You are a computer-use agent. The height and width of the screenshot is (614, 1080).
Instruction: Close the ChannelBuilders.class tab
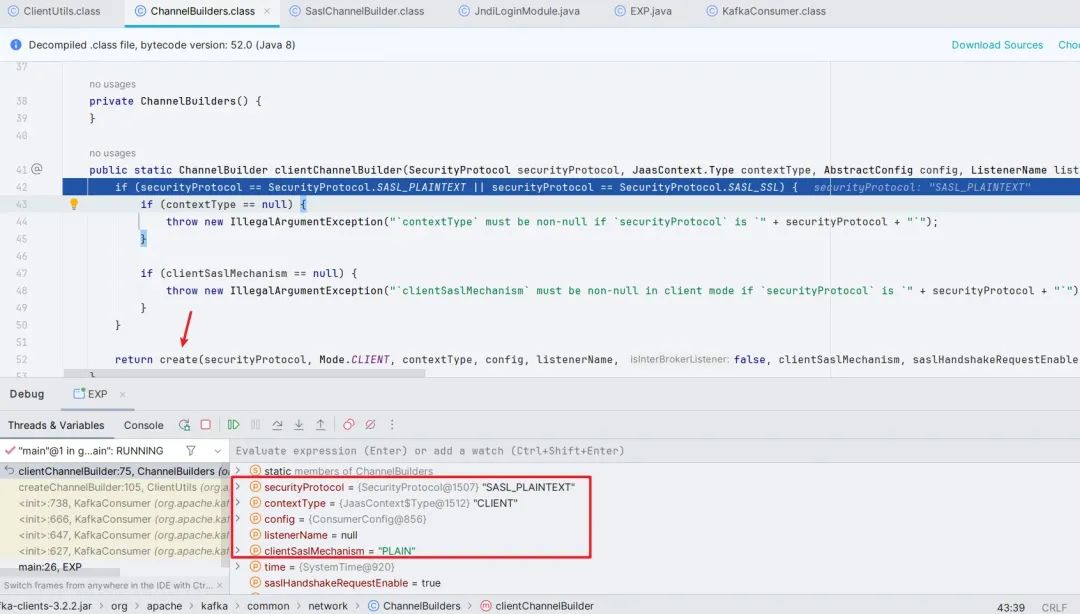coord(267,11)
